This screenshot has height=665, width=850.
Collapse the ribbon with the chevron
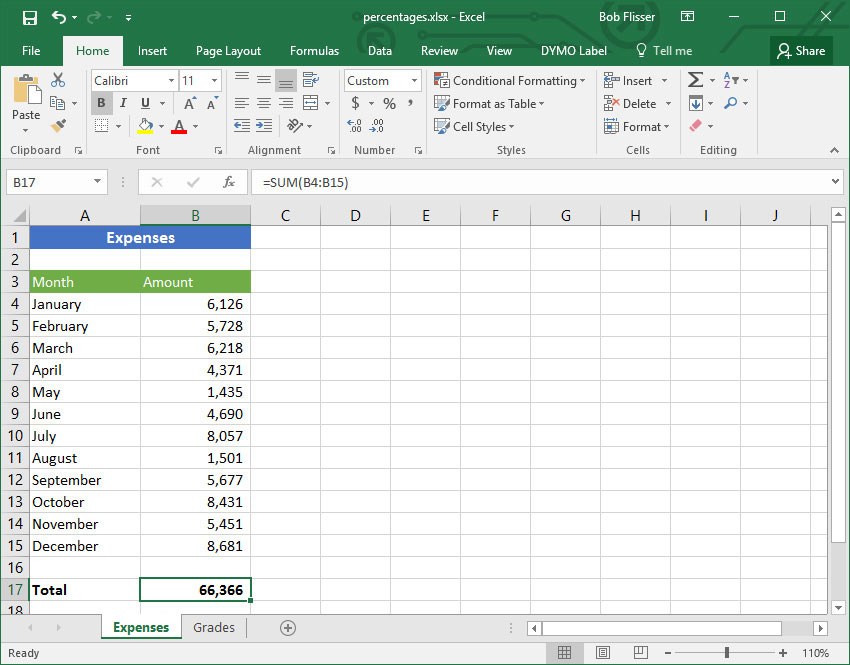[834, 150]
